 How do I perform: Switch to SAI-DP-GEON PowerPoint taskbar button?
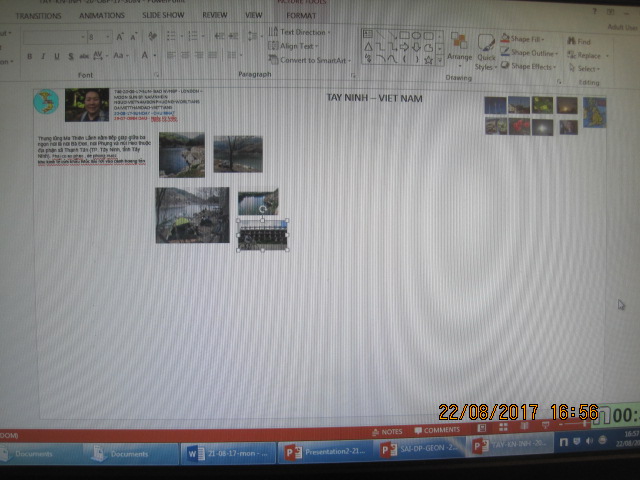coord(420,449)
